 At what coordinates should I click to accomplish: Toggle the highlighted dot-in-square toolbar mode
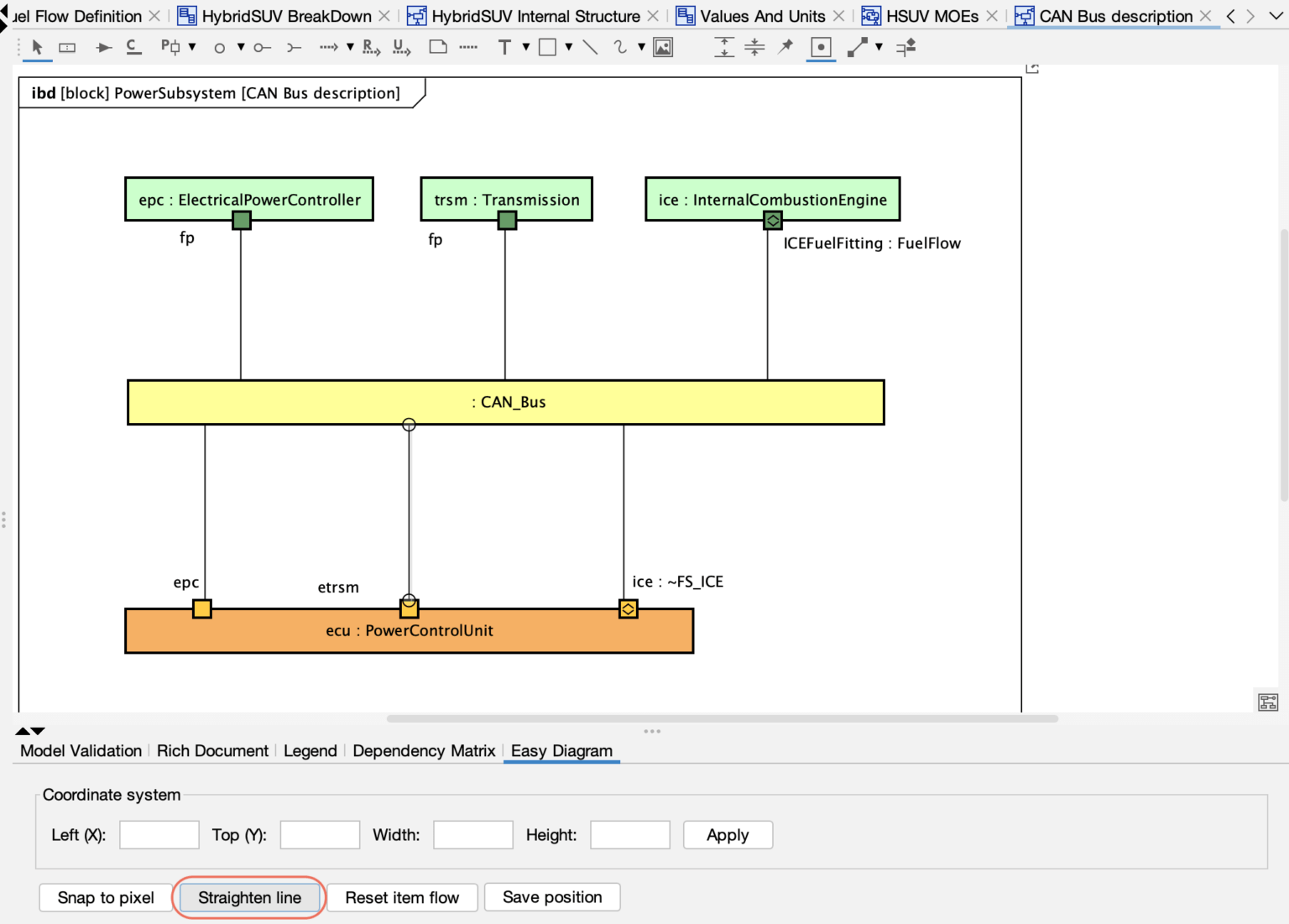(x=821, y=48)
